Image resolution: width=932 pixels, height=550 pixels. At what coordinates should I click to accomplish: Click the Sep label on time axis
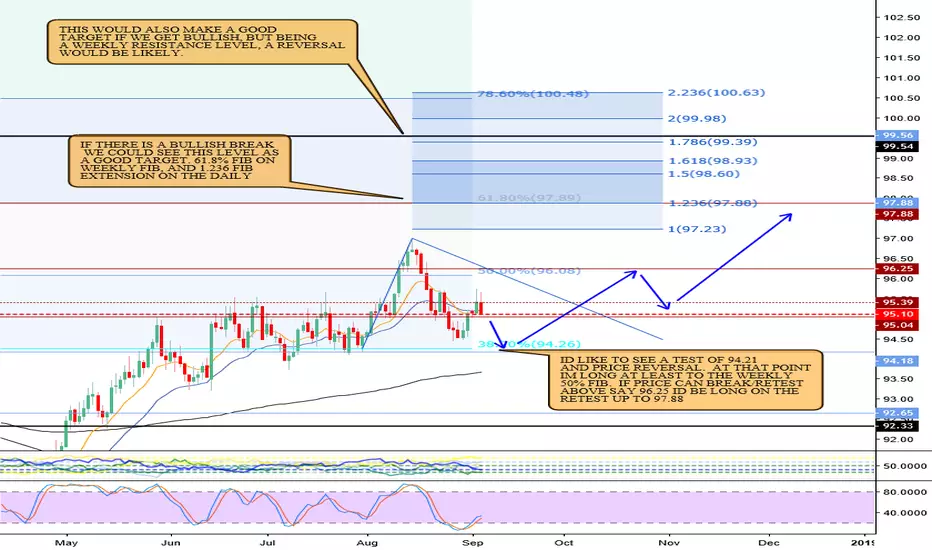(472, 542)
